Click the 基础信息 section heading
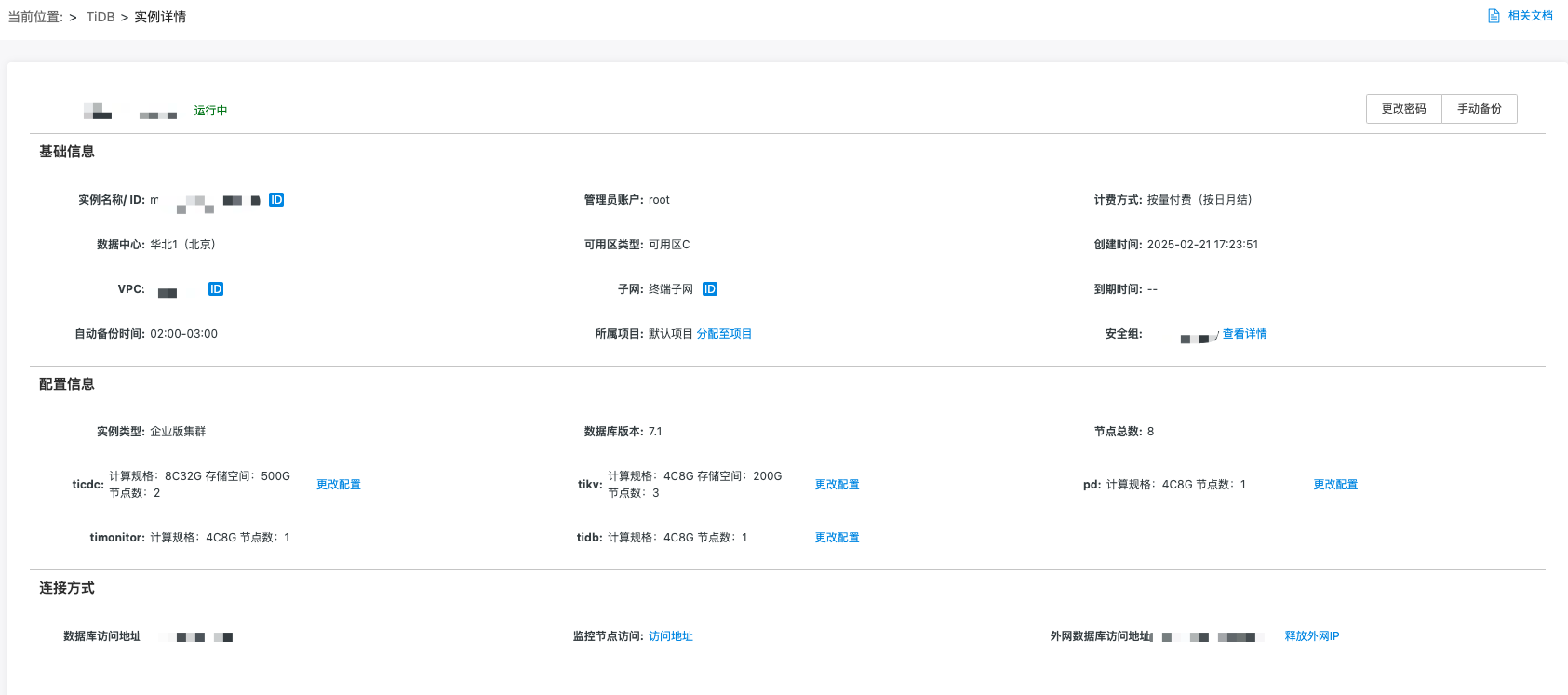The height and width of the screenshot is (695, 1568). click(67, 152)
